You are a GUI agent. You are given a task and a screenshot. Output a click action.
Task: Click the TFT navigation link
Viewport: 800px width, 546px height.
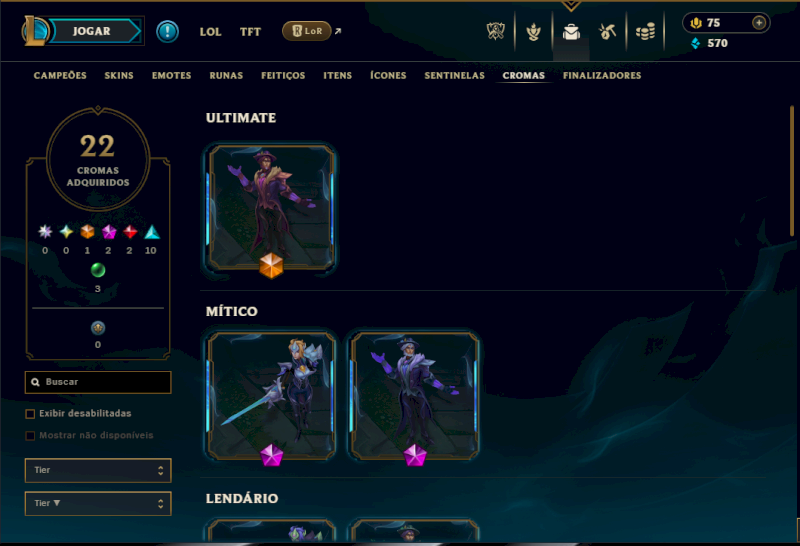(251, 32)
